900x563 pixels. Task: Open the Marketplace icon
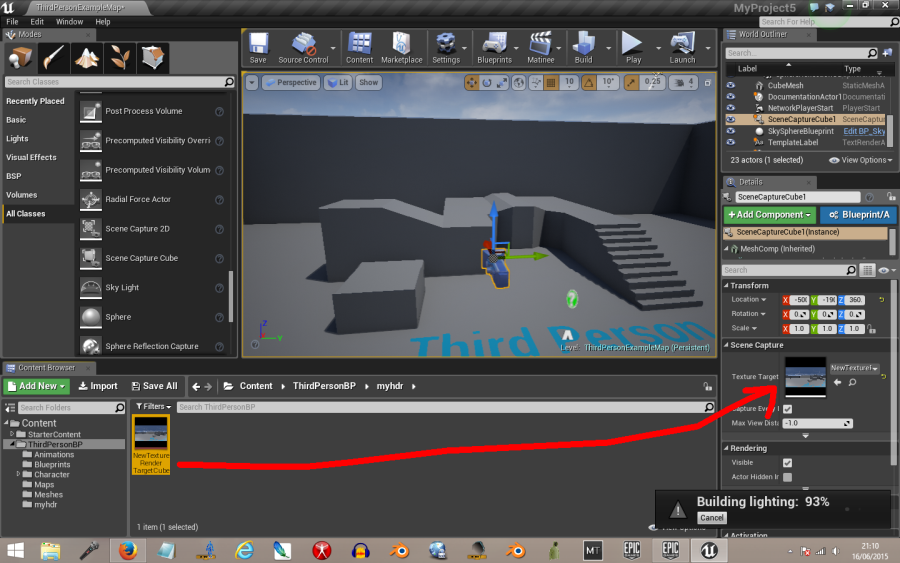401,48
